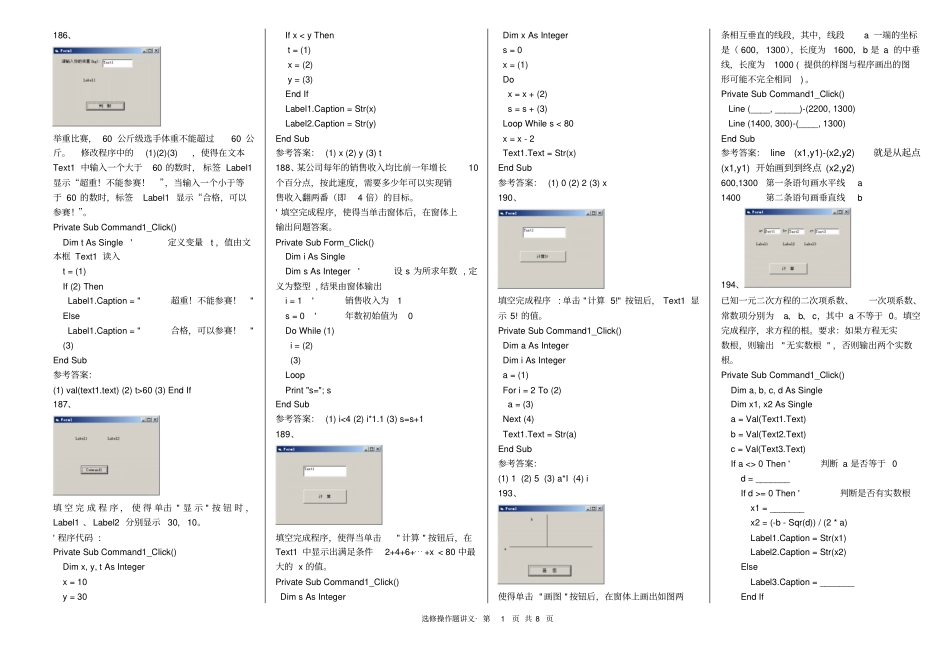Click the line "Loop While s < 80"
950x672 pixels.
538,124
